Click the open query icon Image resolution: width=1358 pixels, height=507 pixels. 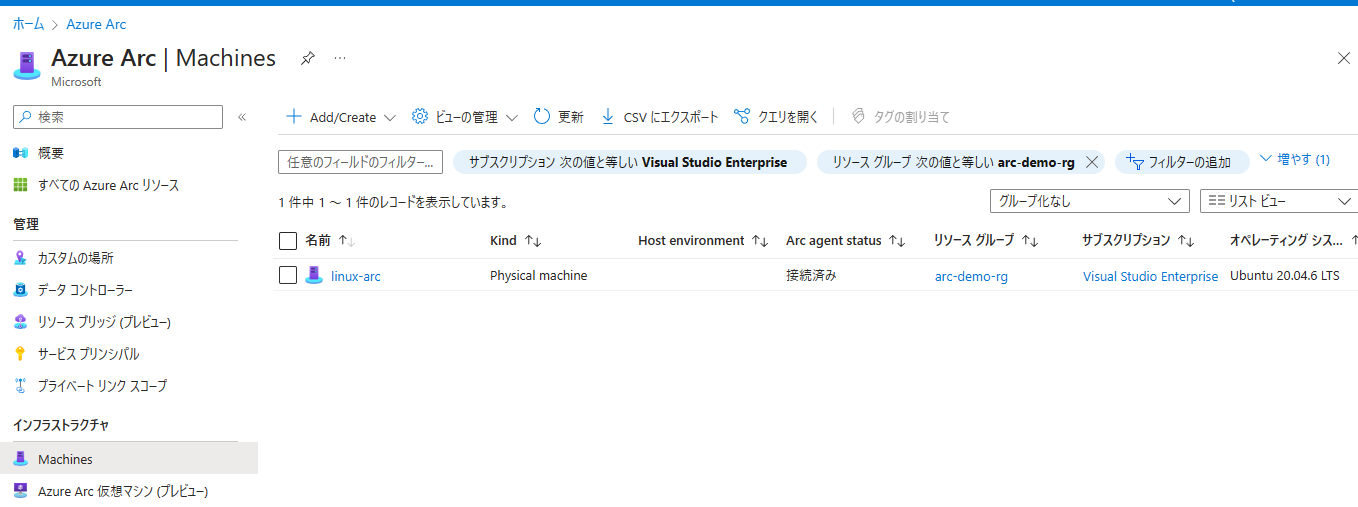pos(742,117)
